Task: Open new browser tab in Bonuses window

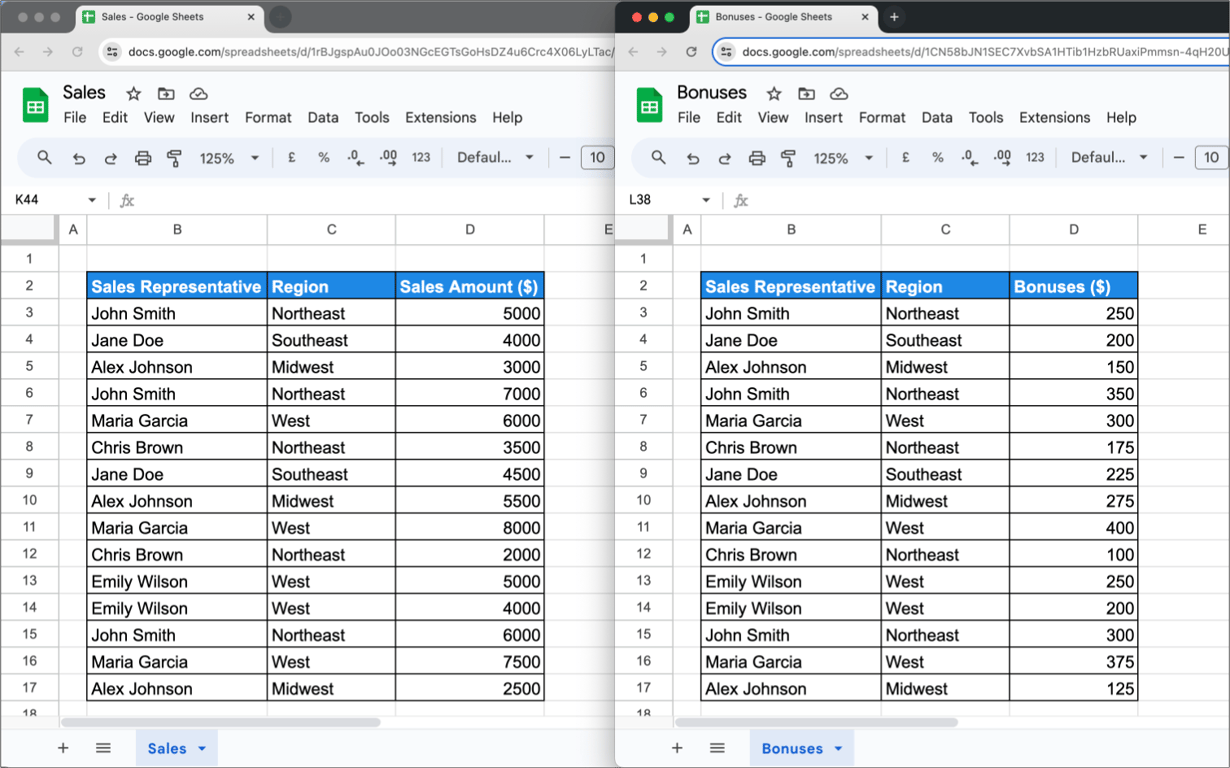Action: pyautogui.click(x=894, y=17)
